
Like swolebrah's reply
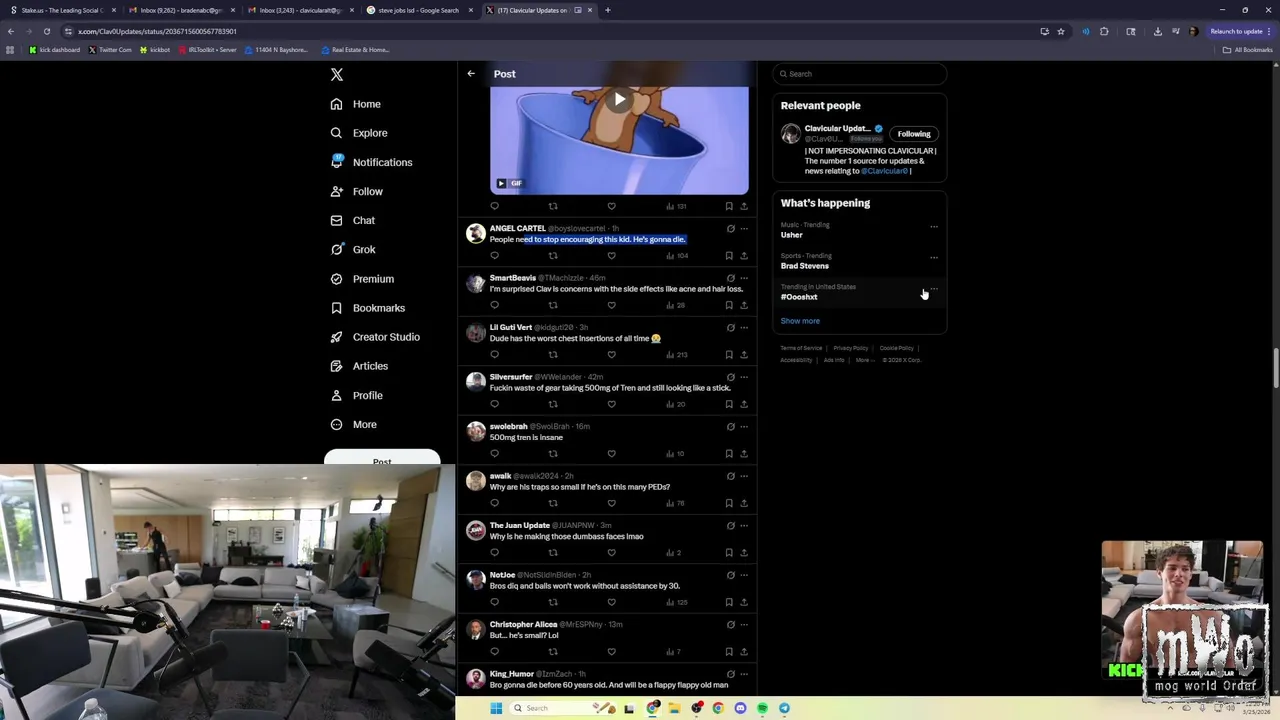coord(612,454)
